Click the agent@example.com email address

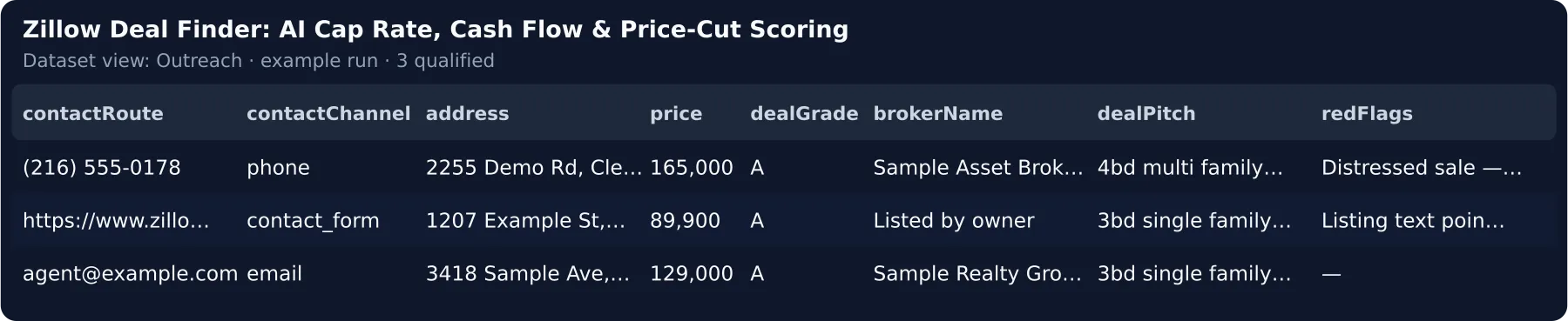click(x=130, y=274)
